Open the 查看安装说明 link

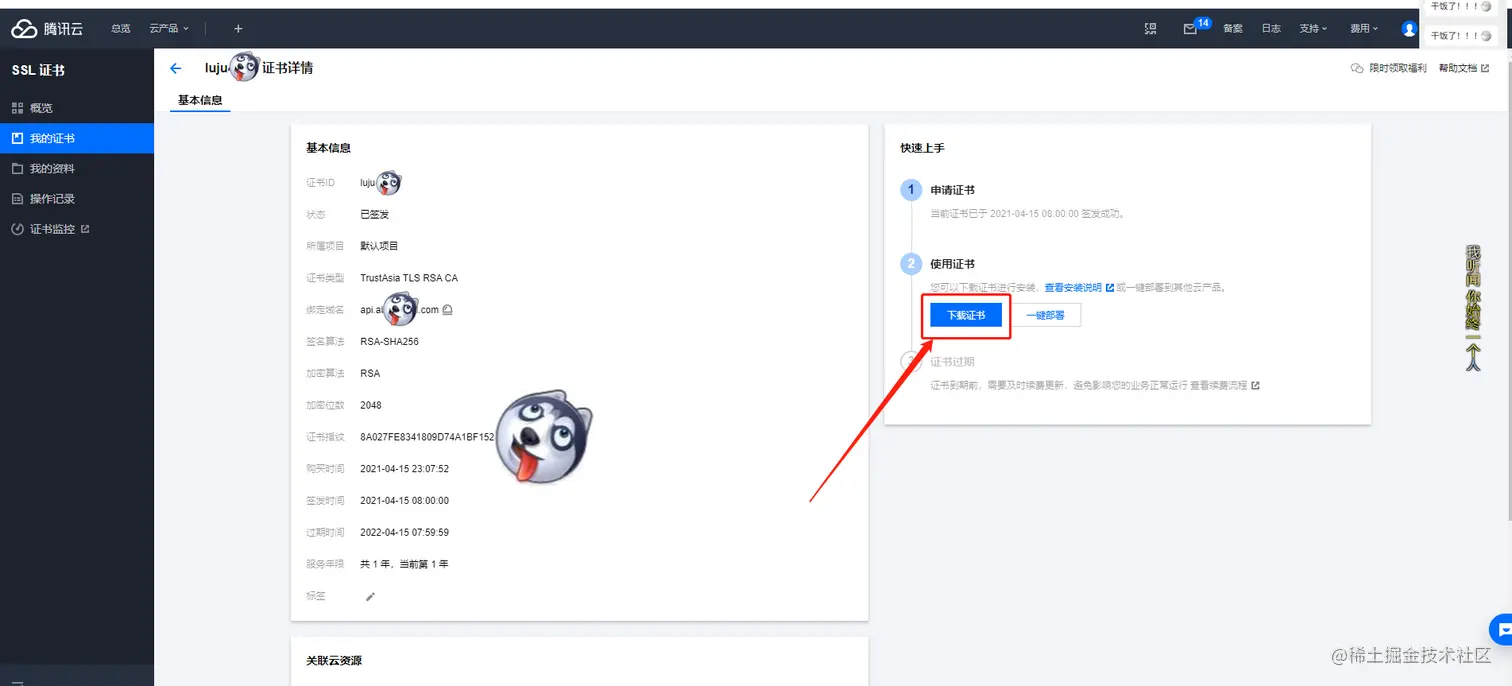pos(1073,287)
